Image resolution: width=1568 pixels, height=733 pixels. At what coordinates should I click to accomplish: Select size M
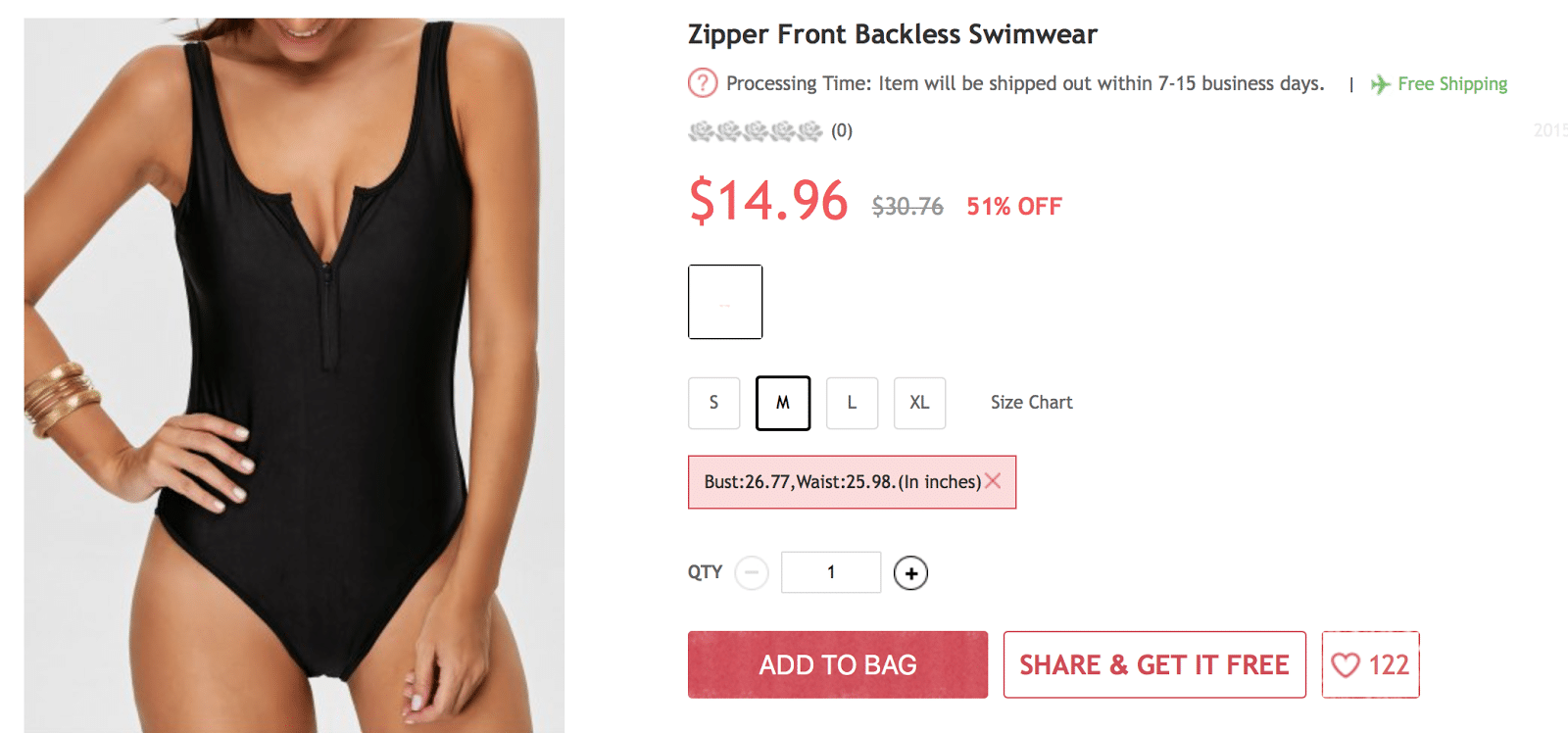click(x=783, y=403)
